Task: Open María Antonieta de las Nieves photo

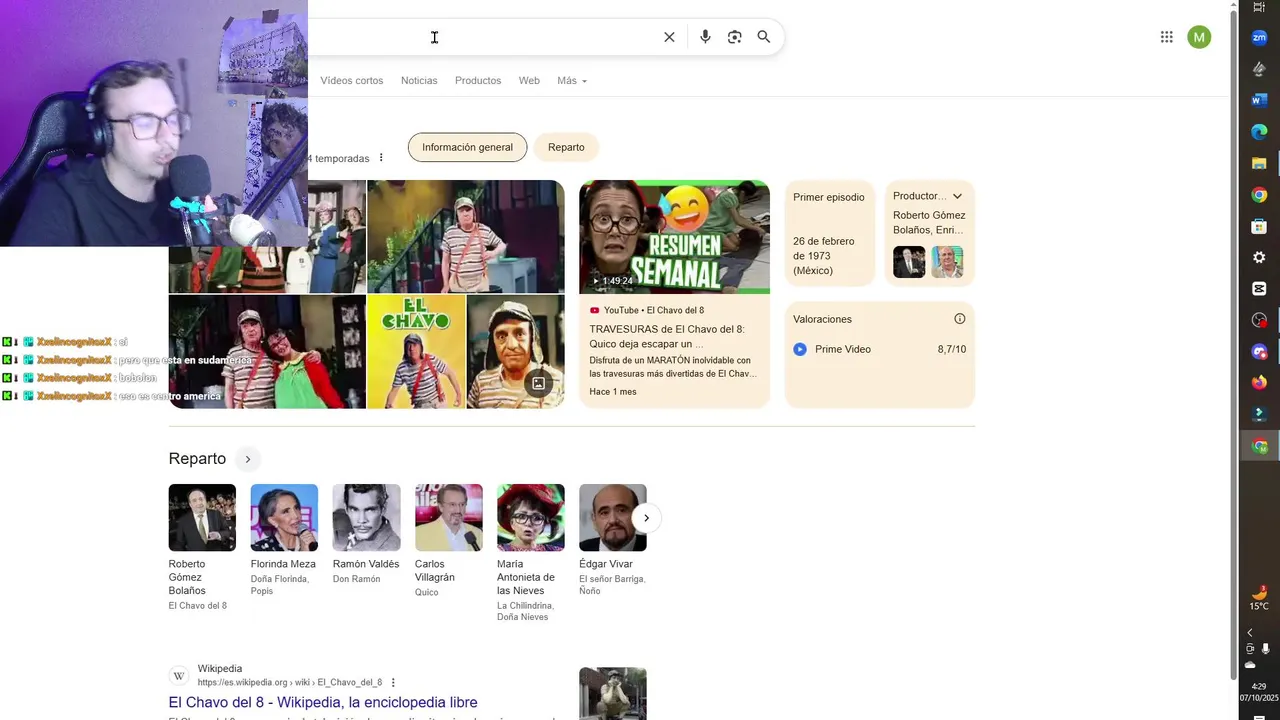Action: tap(531, 518)
